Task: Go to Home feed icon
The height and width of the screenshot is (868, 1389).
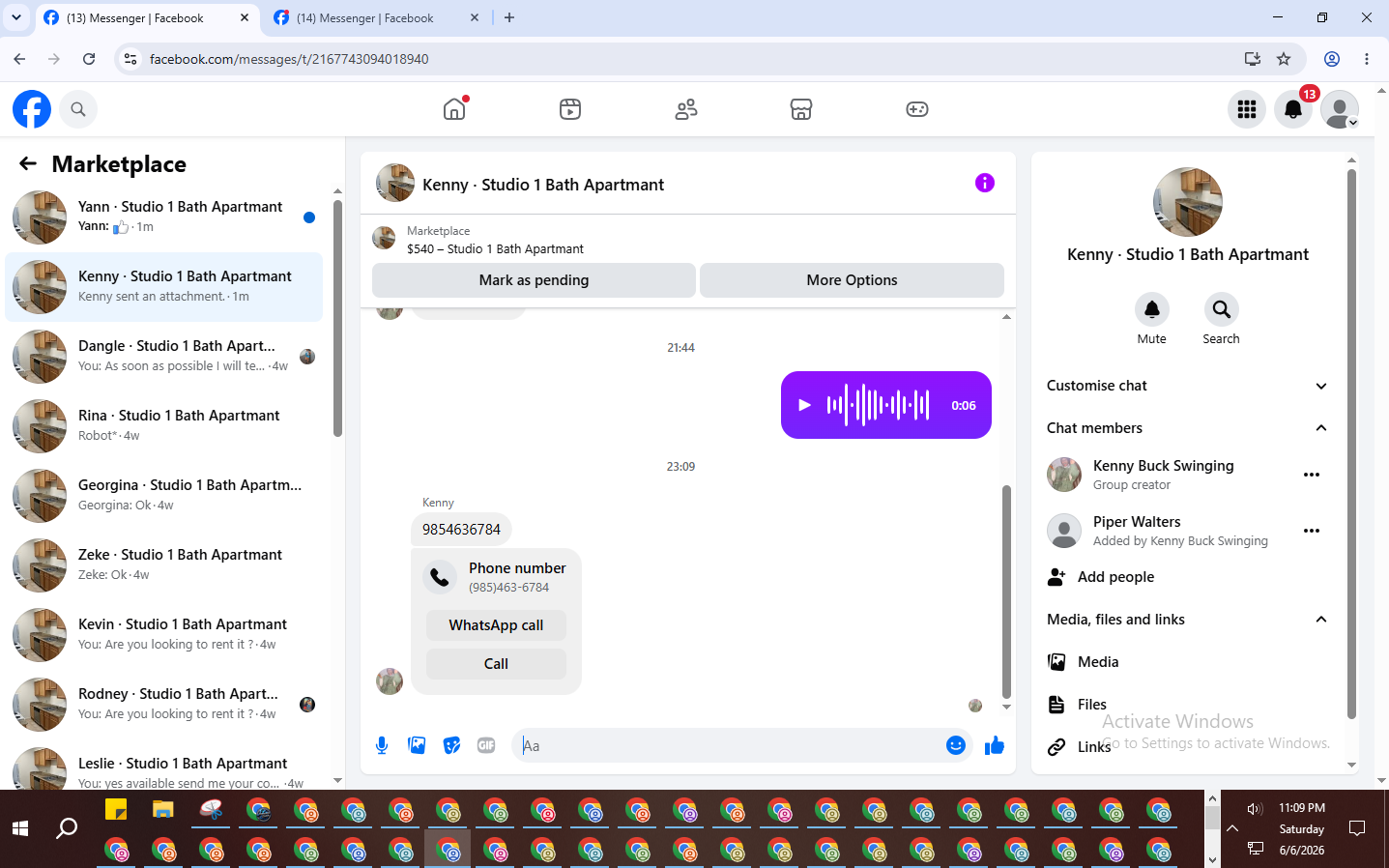Action: (454, 109)
